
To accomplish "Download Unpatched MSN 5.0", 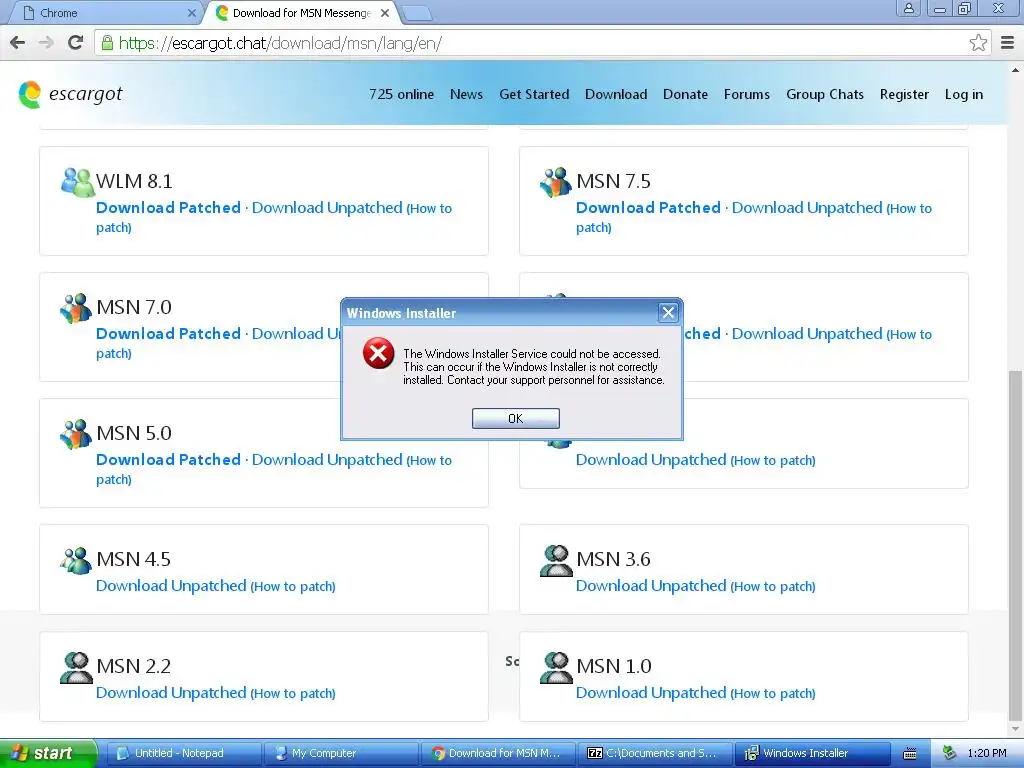I will click(327, 460).
